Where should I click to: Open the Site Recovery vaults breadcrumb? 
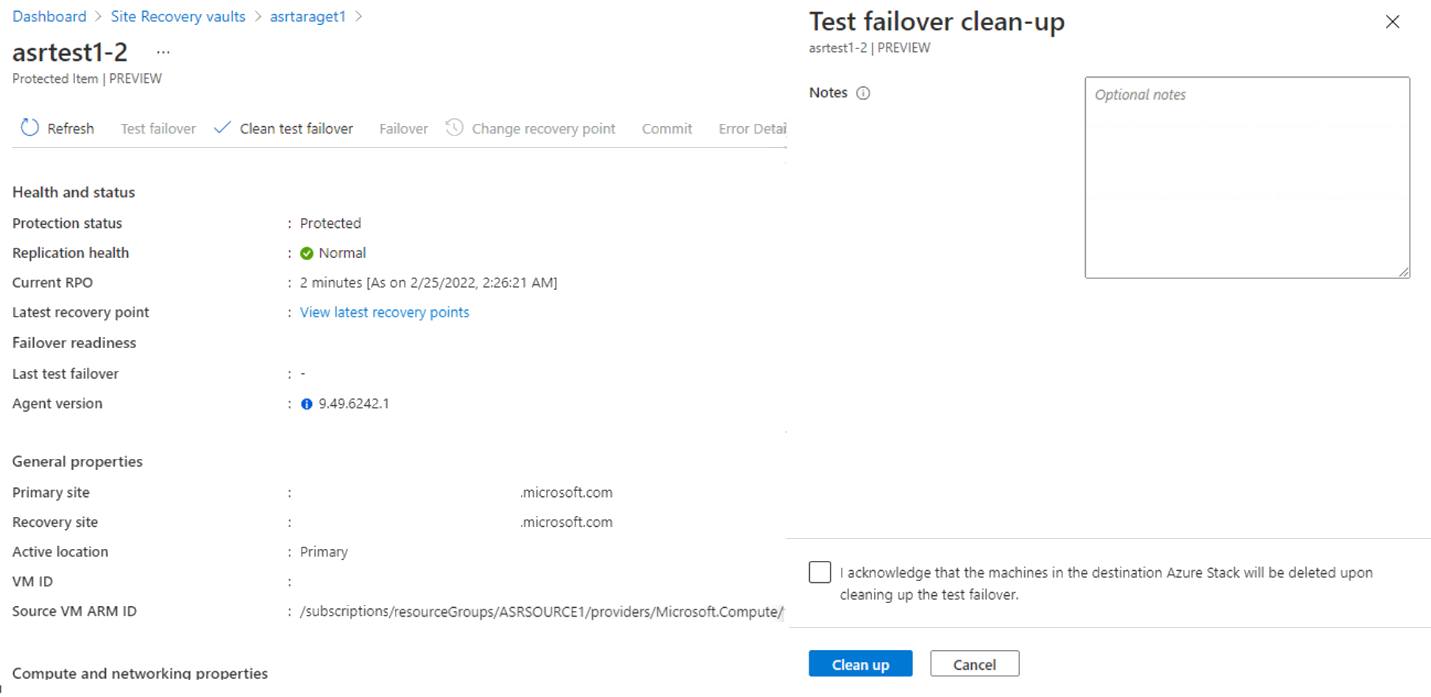178,16
